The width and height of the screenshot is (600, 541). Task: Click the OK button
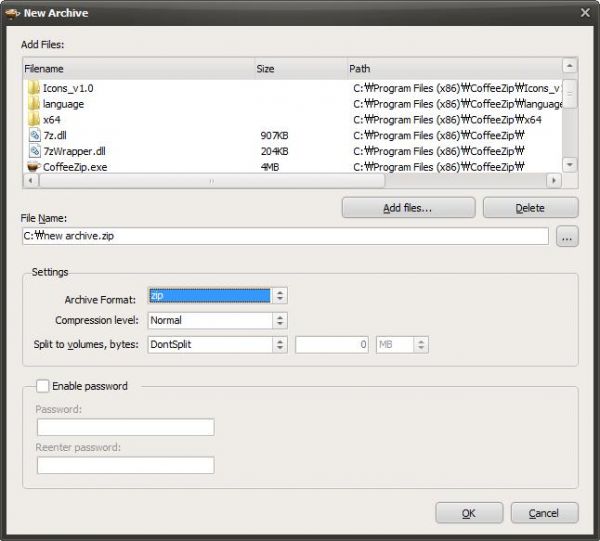coord(469,513)
